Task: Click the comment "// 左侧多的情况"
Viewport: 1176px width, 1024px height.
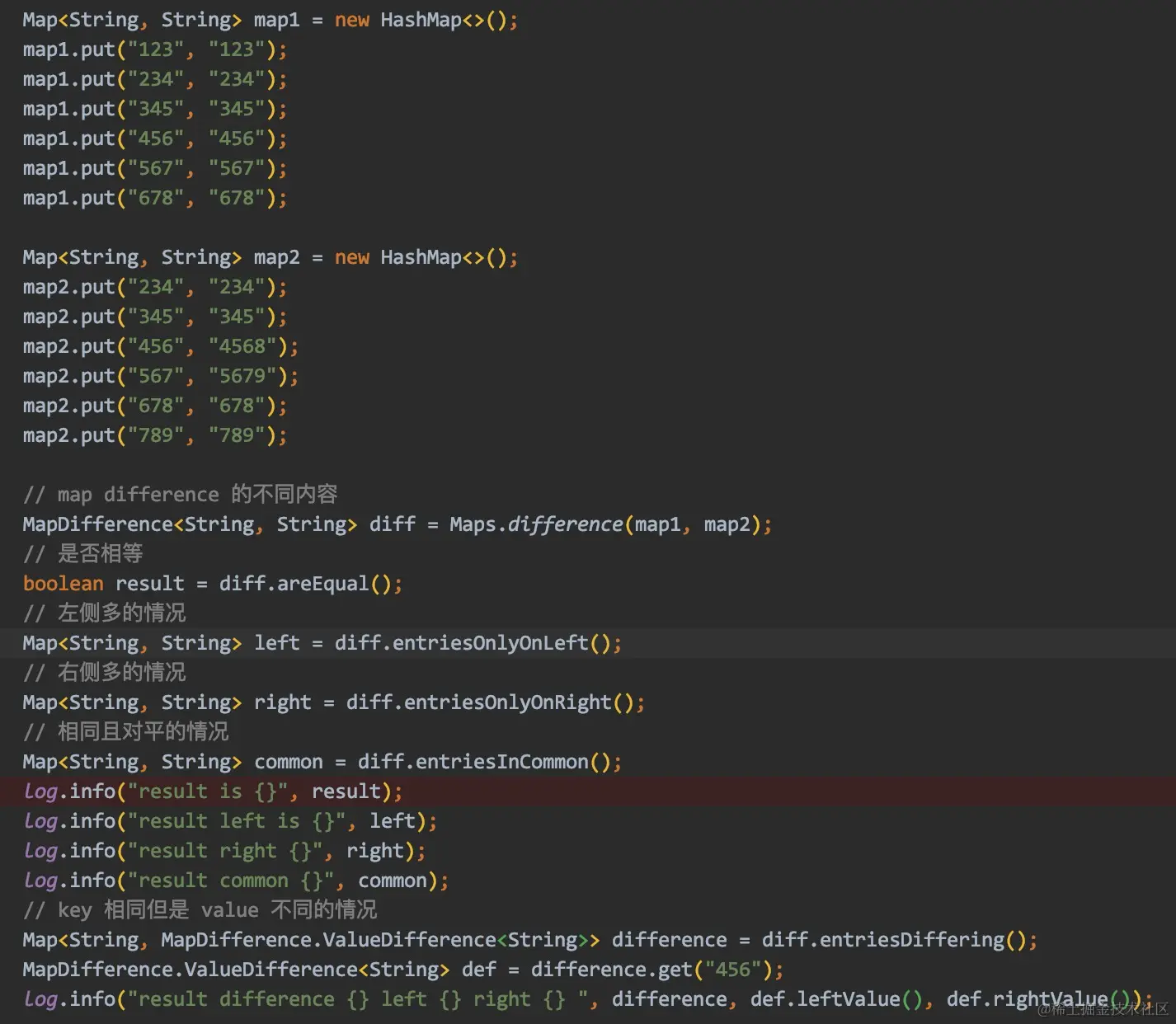Action: [105, 613]
